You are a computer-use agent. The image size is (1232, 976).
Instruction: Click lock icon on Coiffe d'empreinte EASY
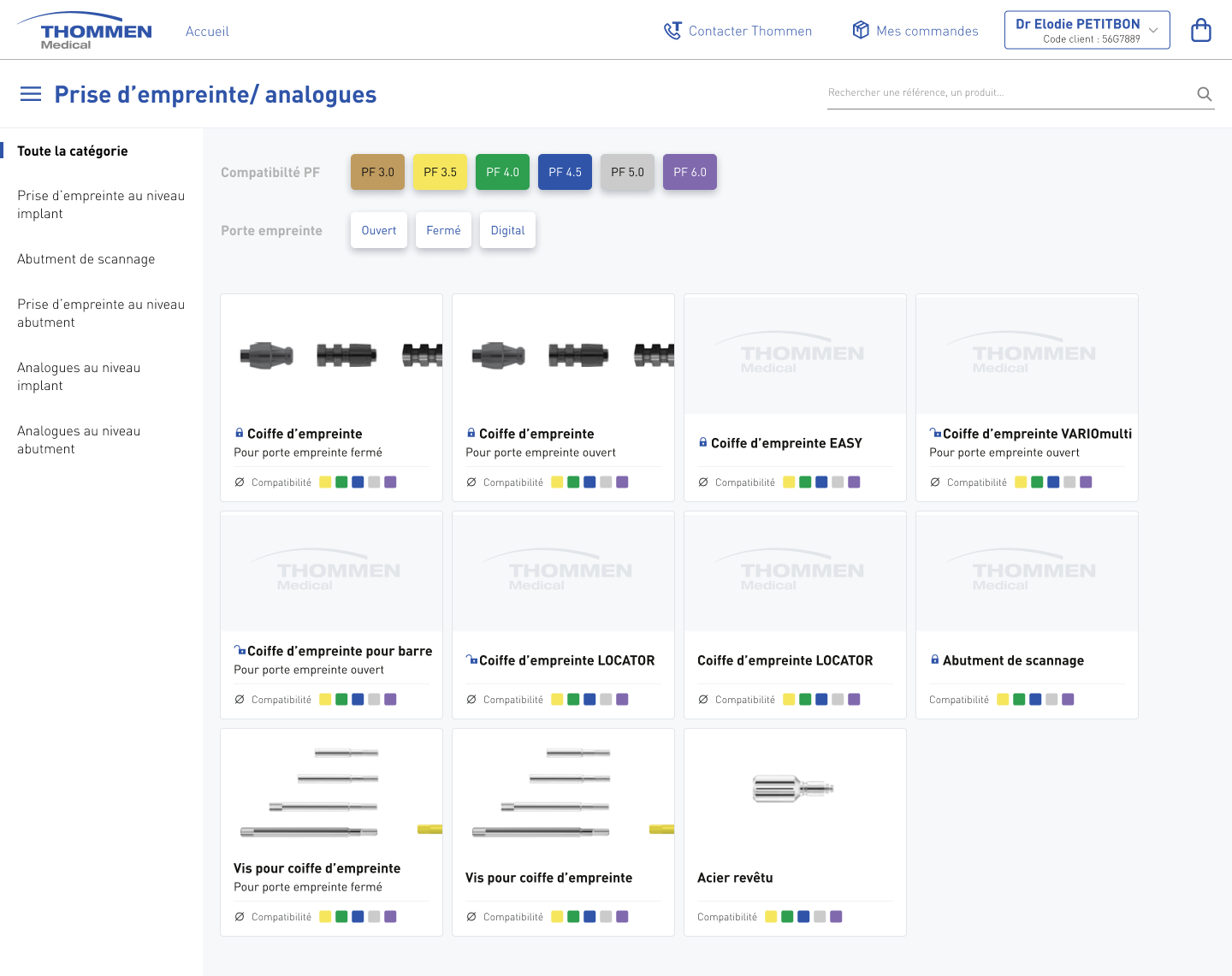703,442
